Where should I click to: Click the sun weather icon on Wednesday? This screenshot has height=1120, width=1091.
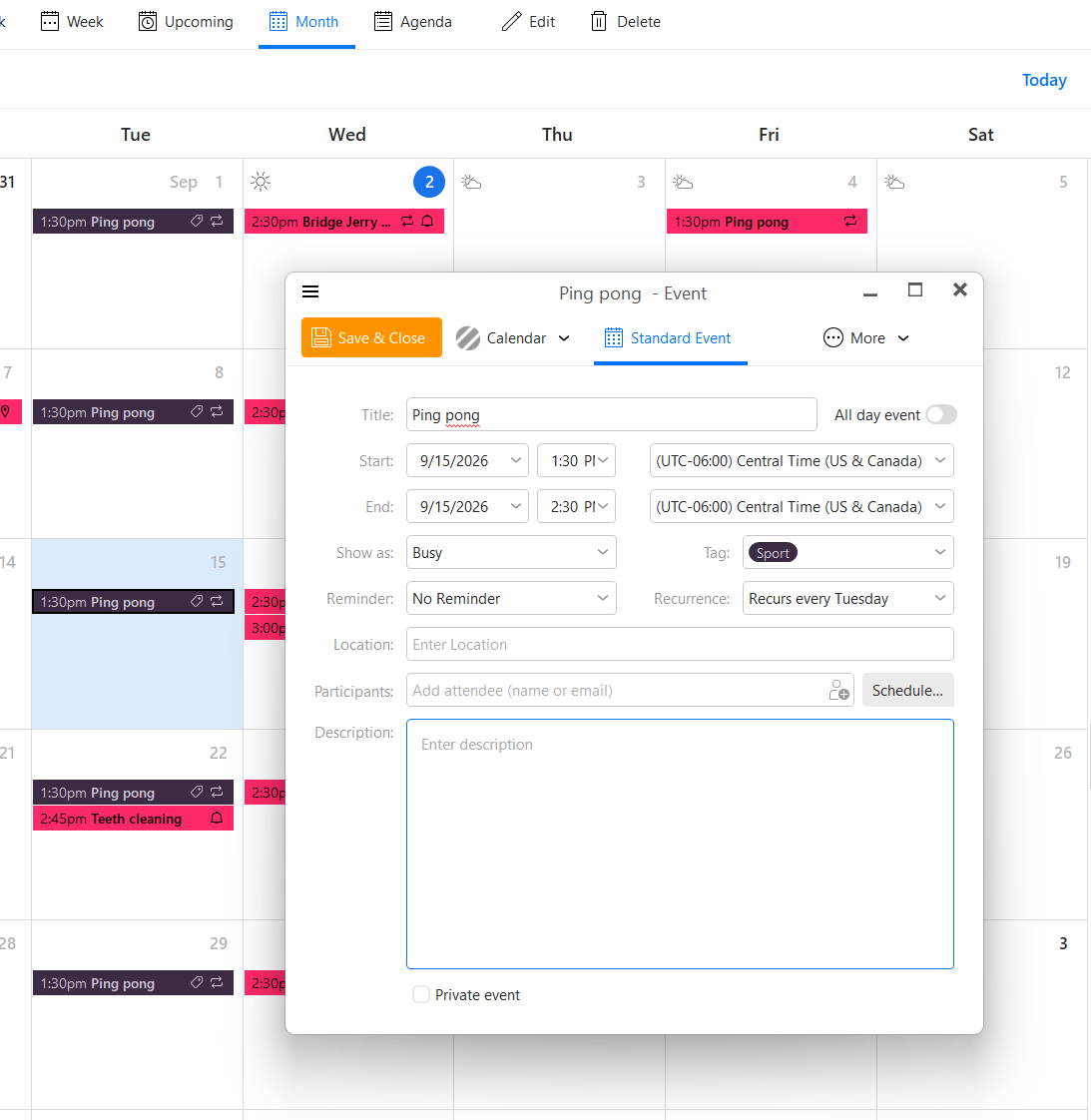(x=261, y=182)
